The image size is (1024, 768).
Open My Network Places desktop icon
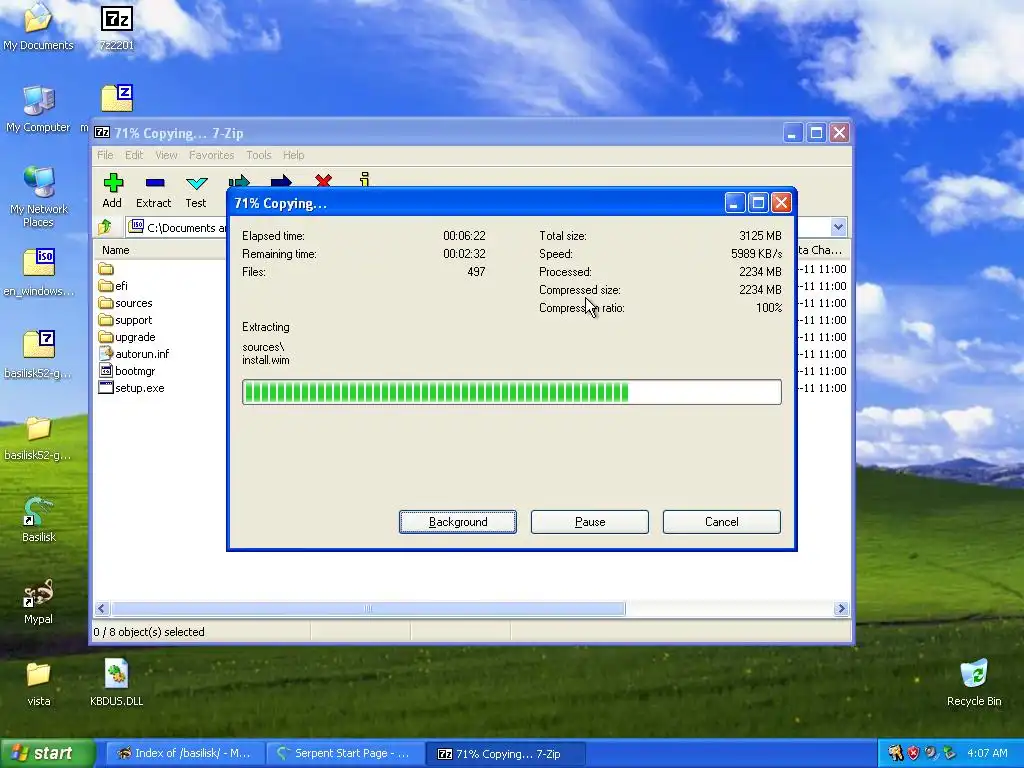39,196
